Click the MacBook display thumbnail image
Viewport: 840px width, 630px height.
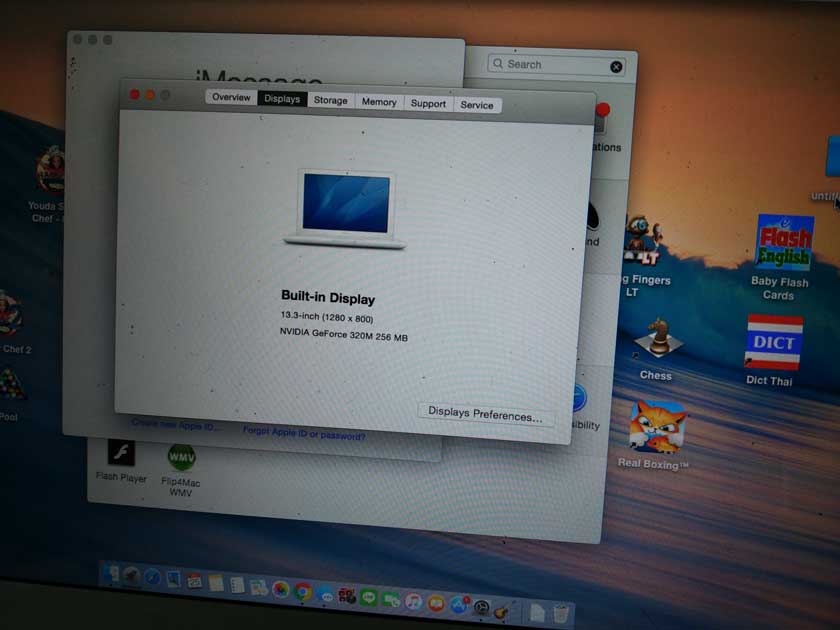click(x=346, y=209)
